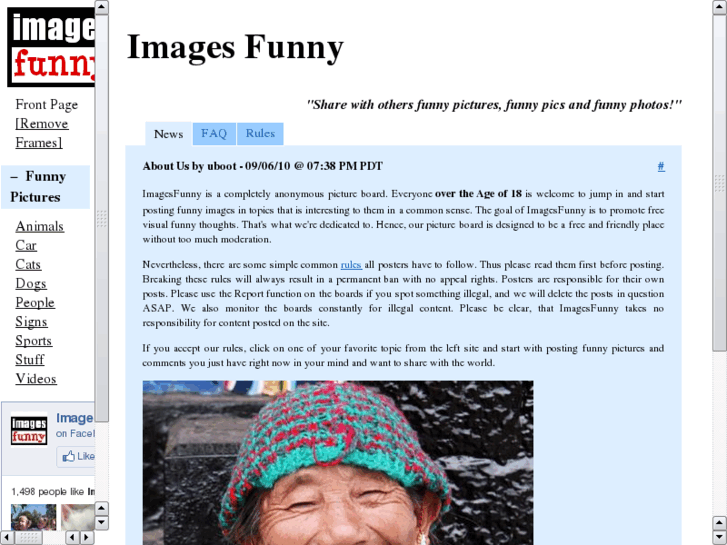Open the Videos category
This screenshot has width=727, height=545.
tap(36, 378)
